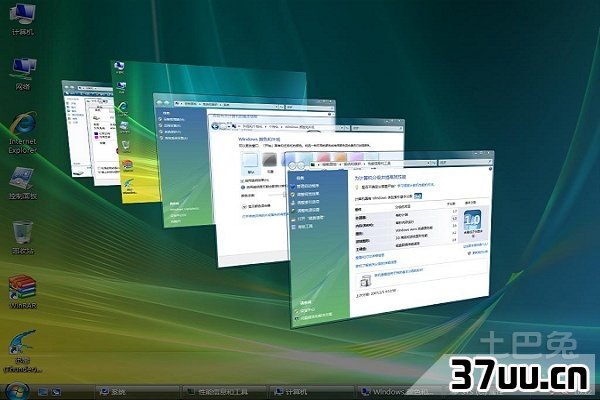Launch WinRAR from the desktop
This screenshot has height=400, width=600.
click(x=23, y=292)
